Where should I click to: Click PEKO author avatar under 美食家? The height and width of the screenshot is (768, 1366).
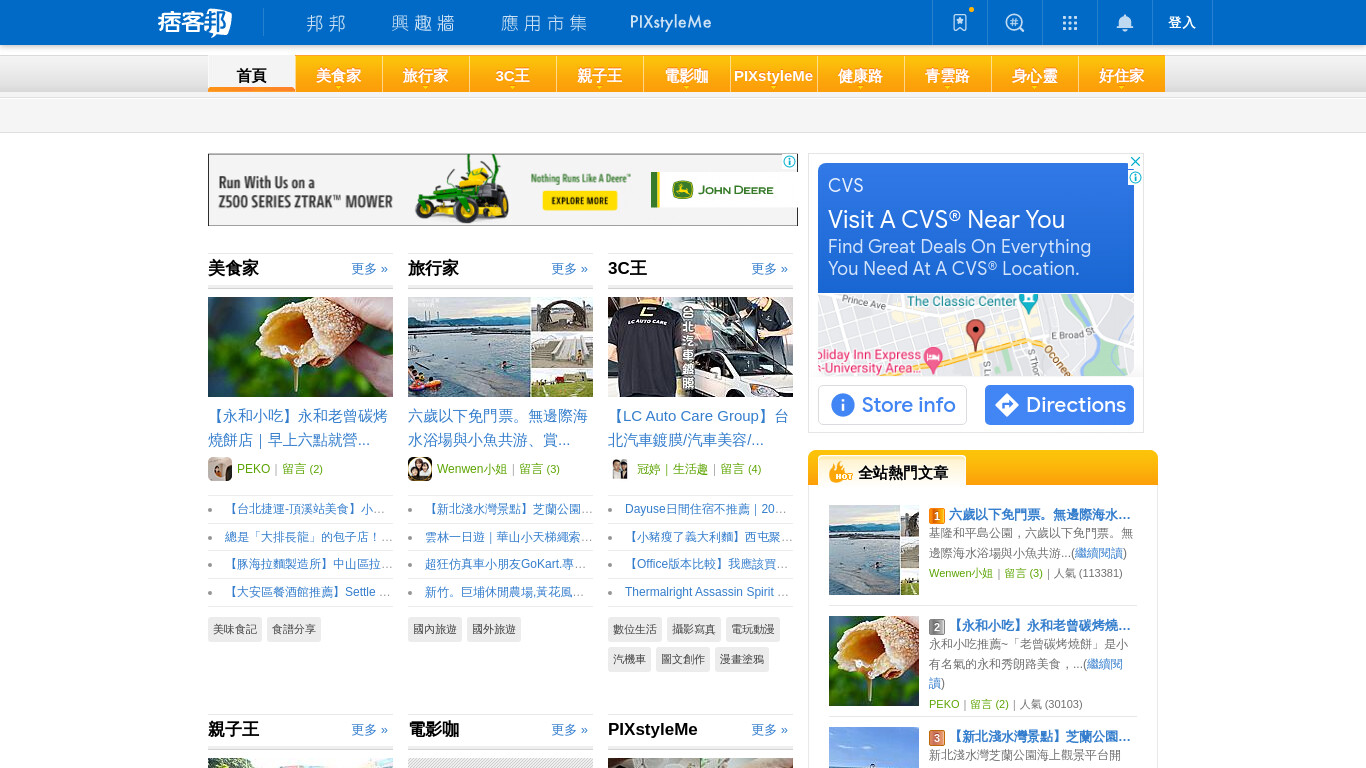click(220, 469)
